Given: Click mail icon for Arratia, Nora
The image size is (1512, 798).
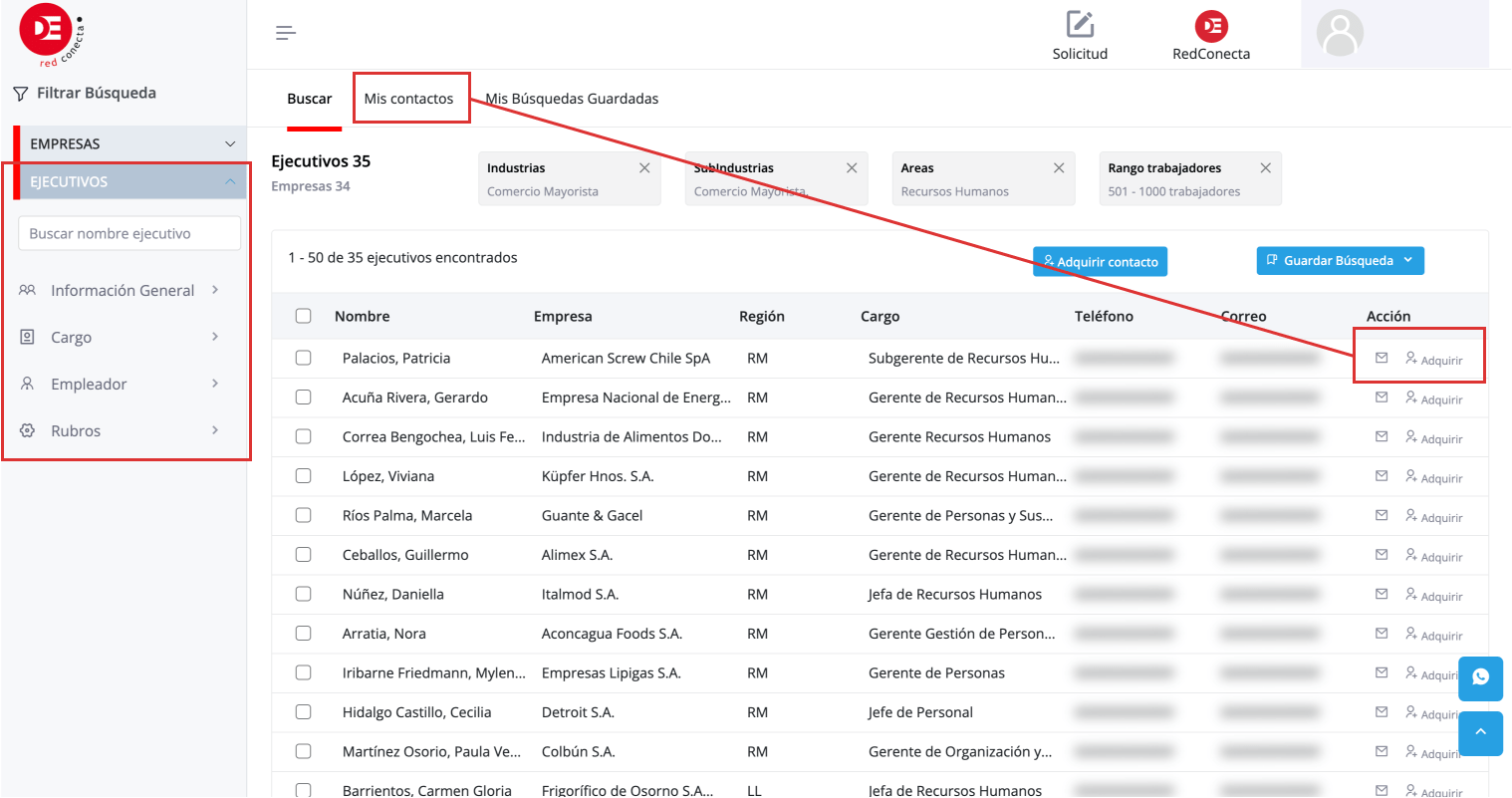Looking at the screenshot, I should pos(1382,633).
